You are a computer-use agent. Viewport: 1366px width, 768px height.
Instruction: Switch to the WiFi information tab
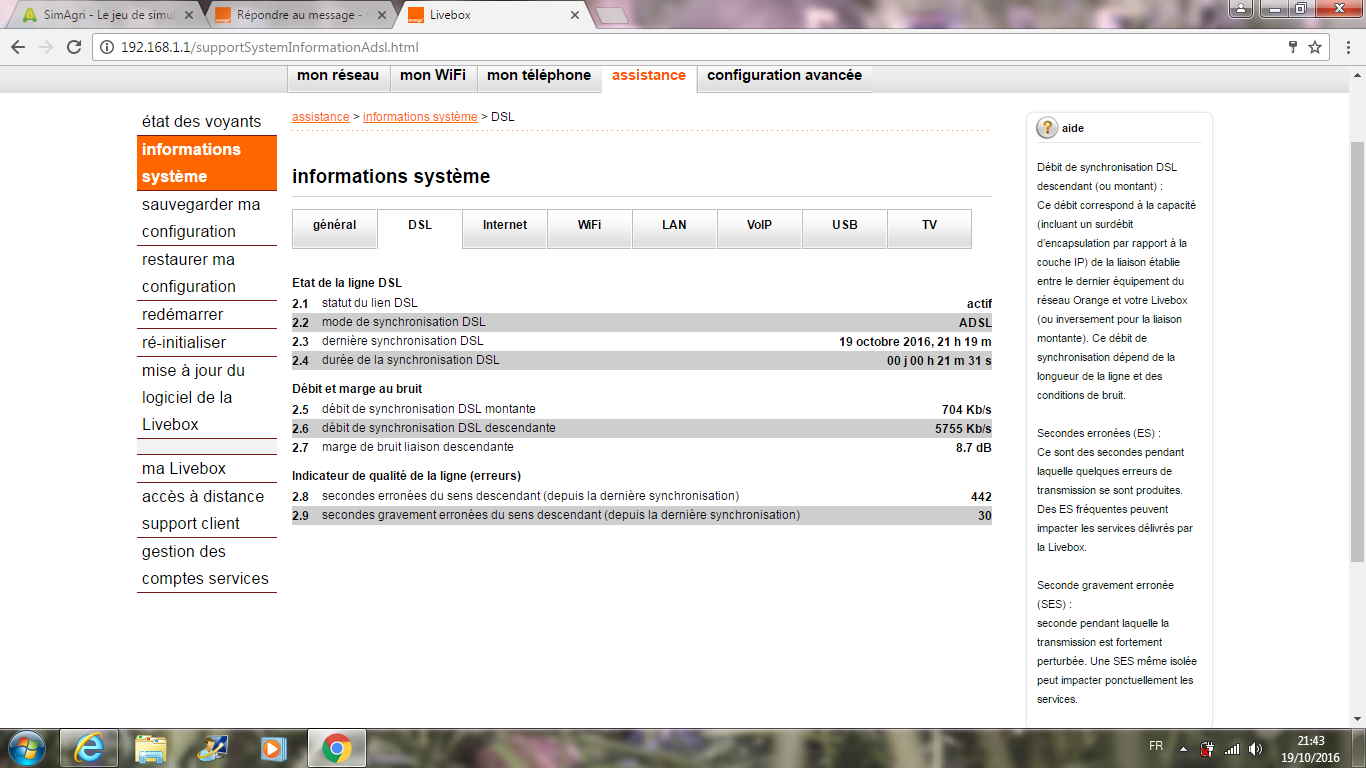click(x=589, y=226)
